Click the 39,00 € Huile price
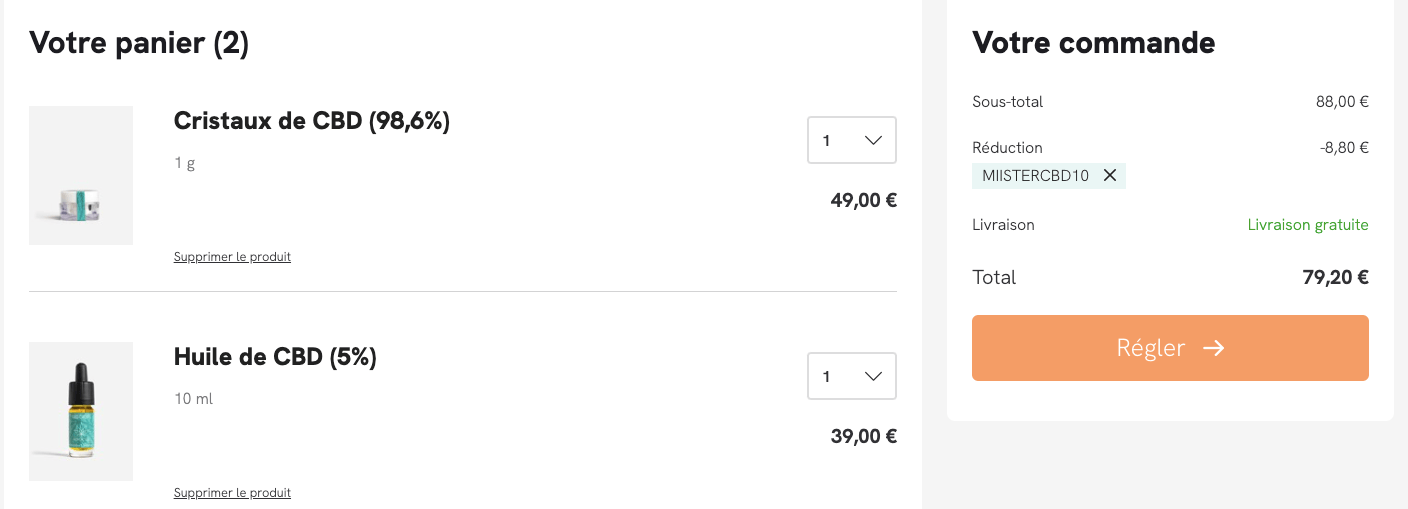 tap(864, 436)
